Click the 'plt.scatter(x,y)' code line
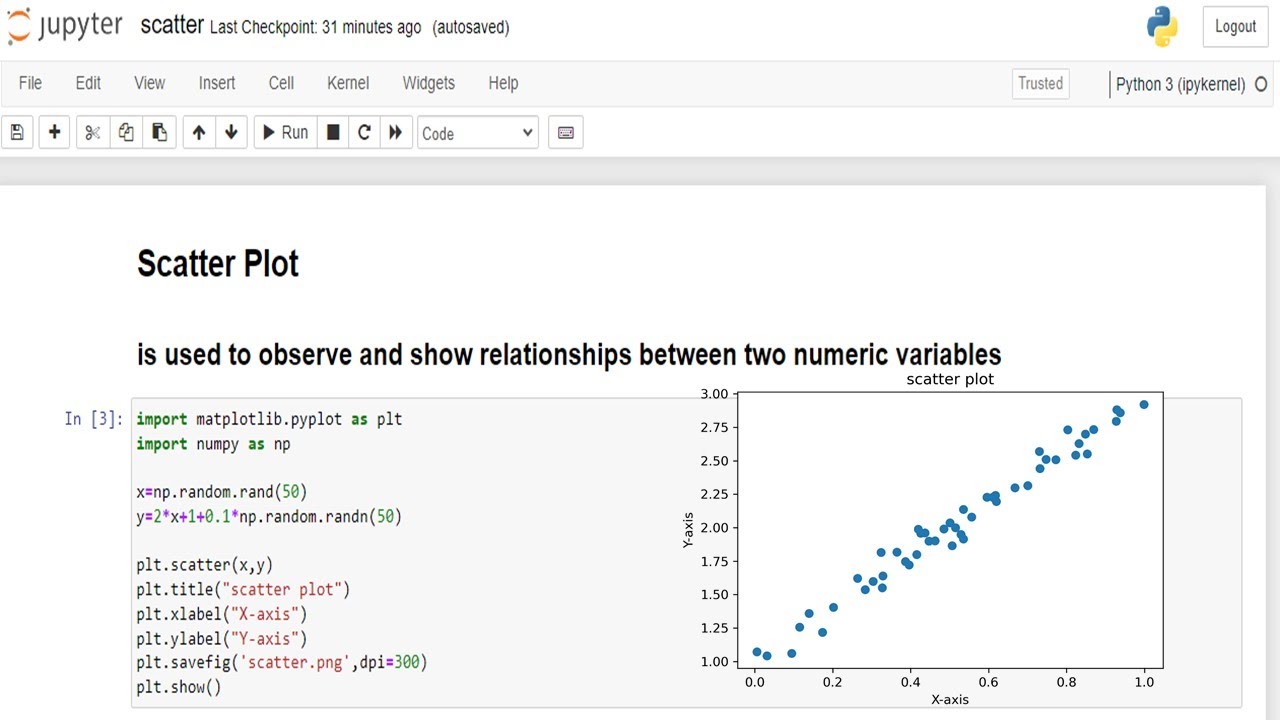 (x=204, y=565)
